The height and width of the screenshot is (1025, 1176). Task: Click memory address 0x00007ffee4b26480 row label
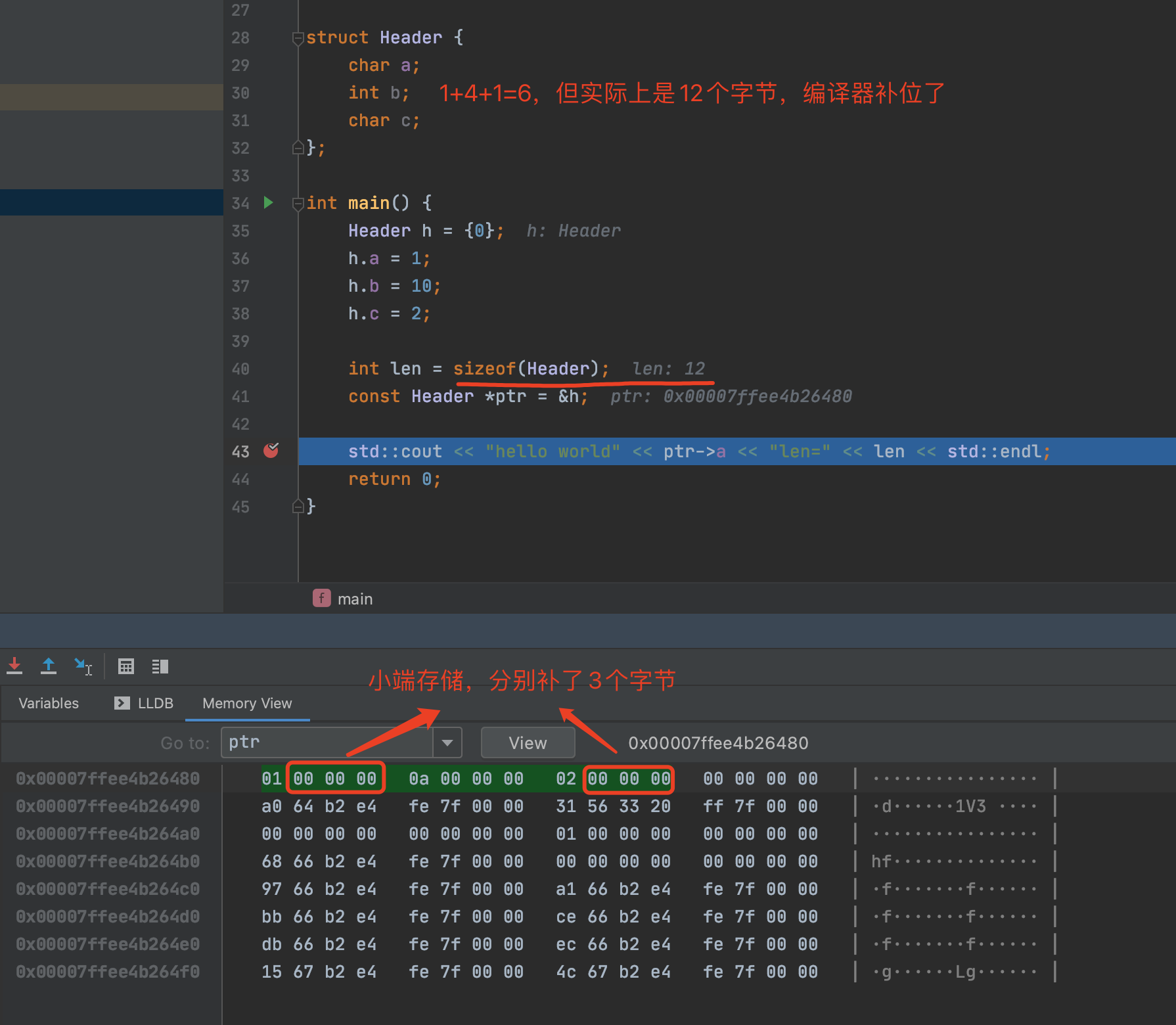point(108,779)
